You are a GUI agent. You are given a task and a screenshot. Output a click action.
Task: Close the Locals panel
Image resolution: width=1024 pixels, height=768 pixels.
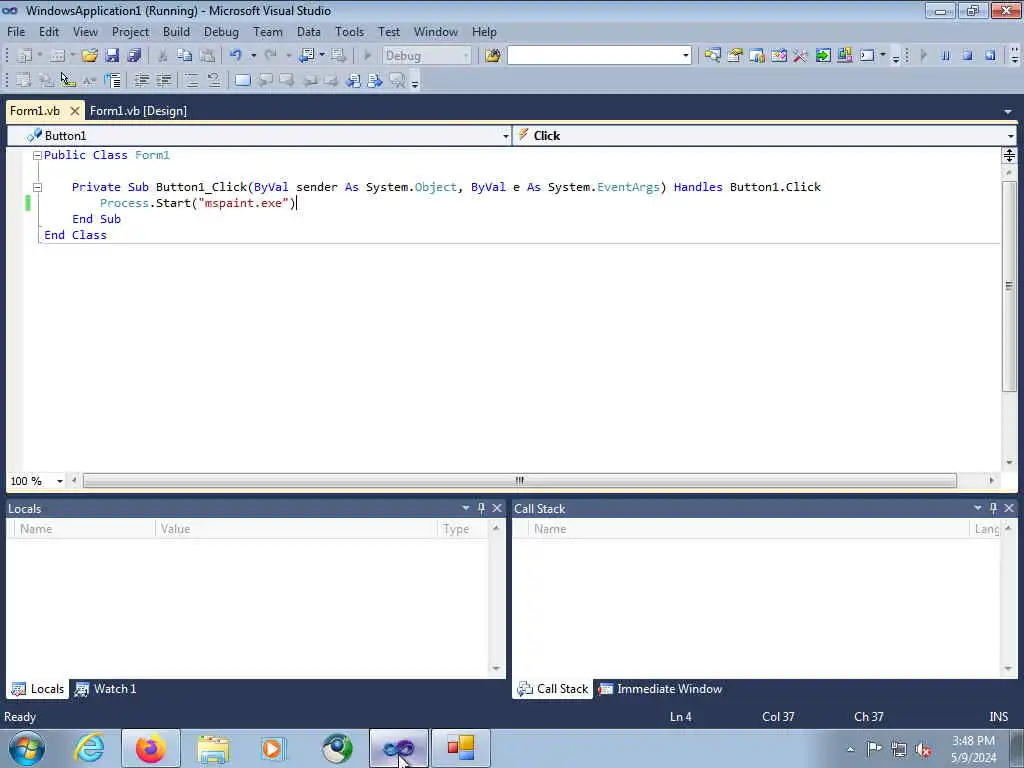click(x=497, y=508)
